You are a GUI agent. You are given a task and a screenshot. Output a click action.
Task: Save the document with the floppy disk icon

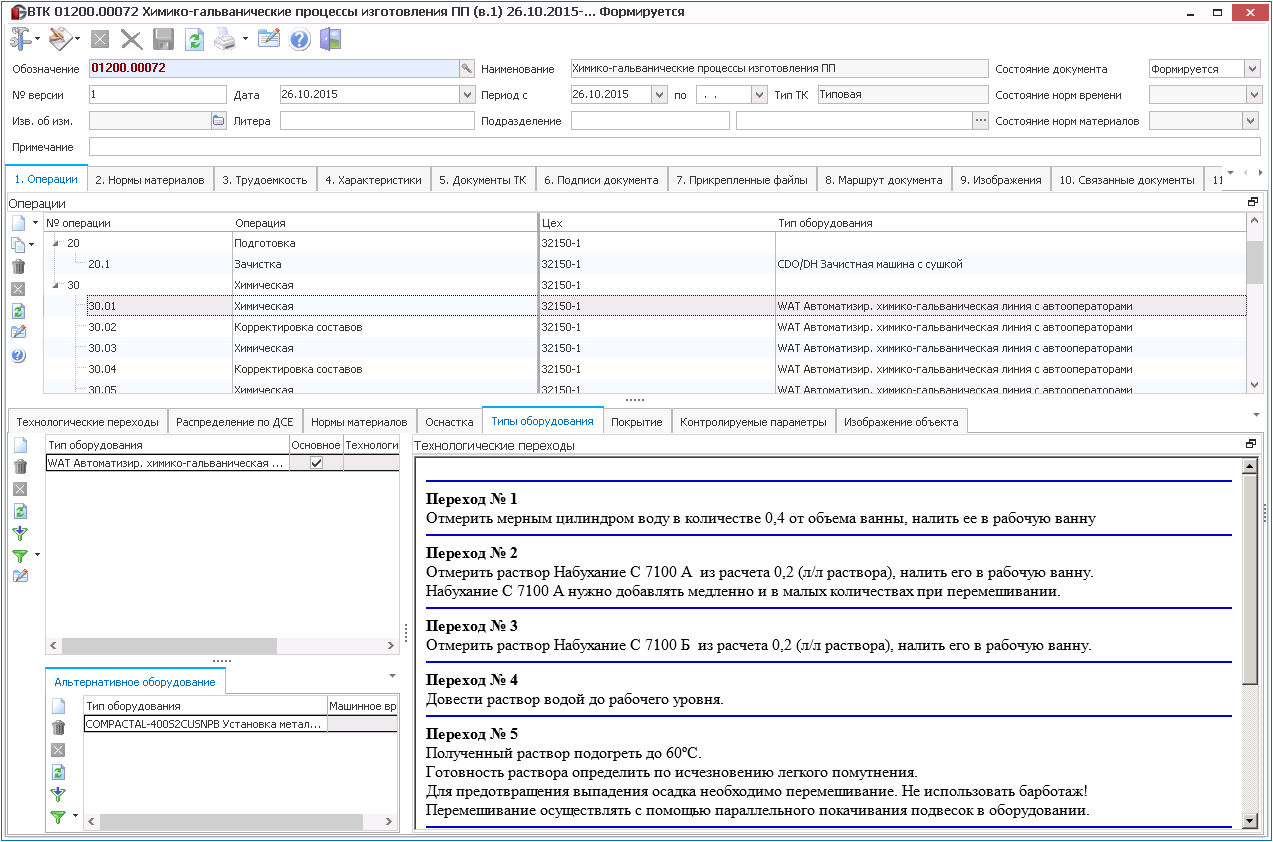pyautogui.click(x=163, y=40)
